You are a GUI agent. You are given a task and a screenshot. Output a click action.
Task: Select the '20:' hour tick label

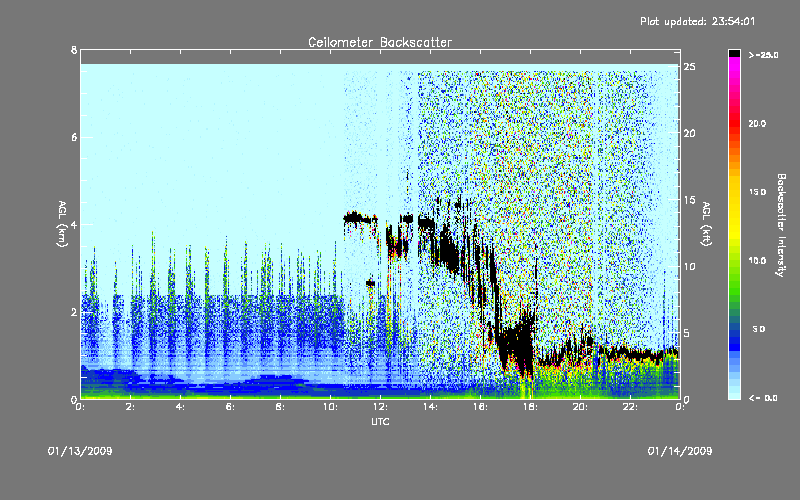[x=581, y=407]
